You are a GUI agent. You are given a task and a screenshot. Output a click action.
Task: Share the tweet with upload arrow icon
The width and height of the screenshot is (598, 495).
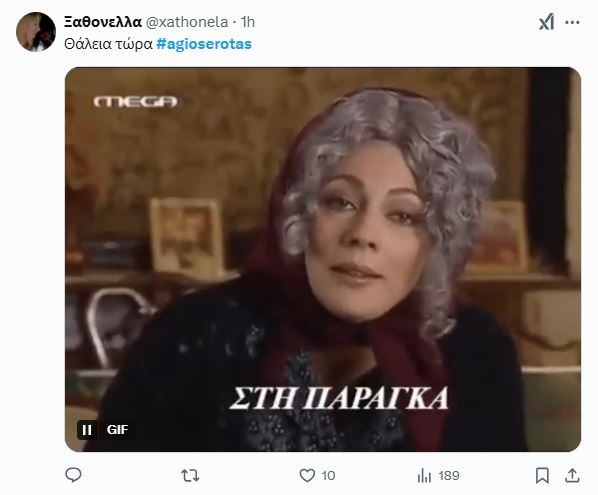coord(572,476)
